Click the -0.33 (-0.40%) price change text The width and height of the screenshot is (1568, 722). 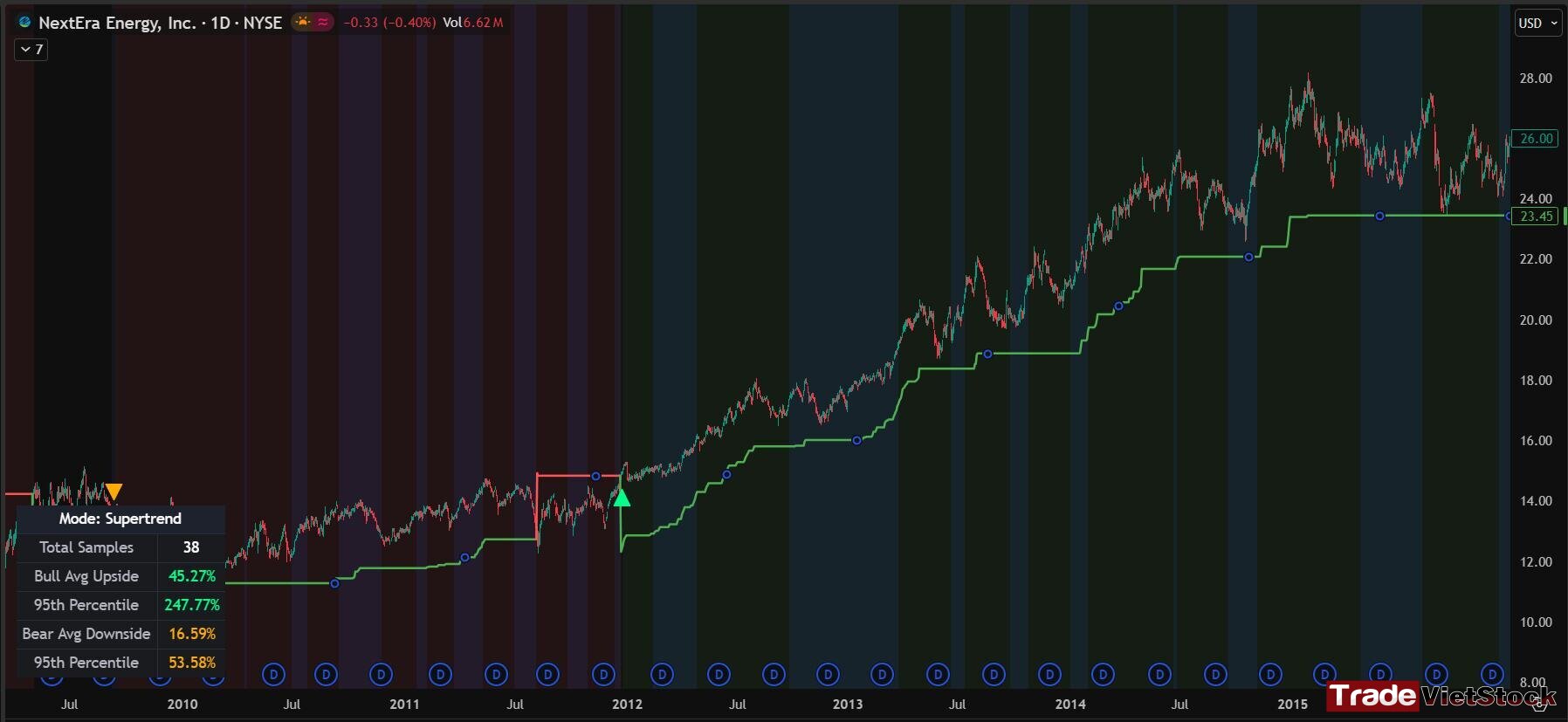tap(389, 23)
